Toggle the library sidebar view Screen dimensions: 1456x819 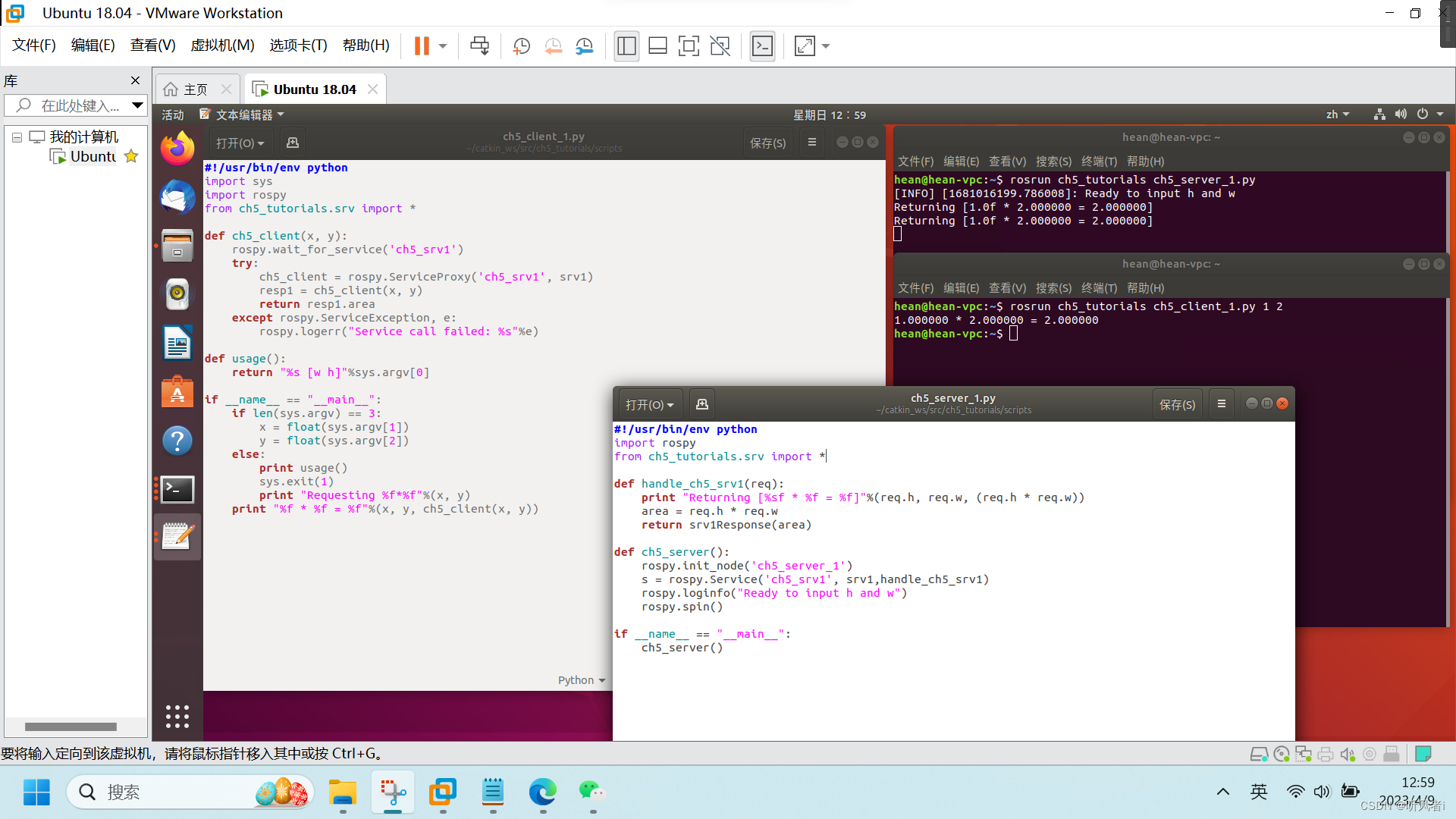[626, 46]
